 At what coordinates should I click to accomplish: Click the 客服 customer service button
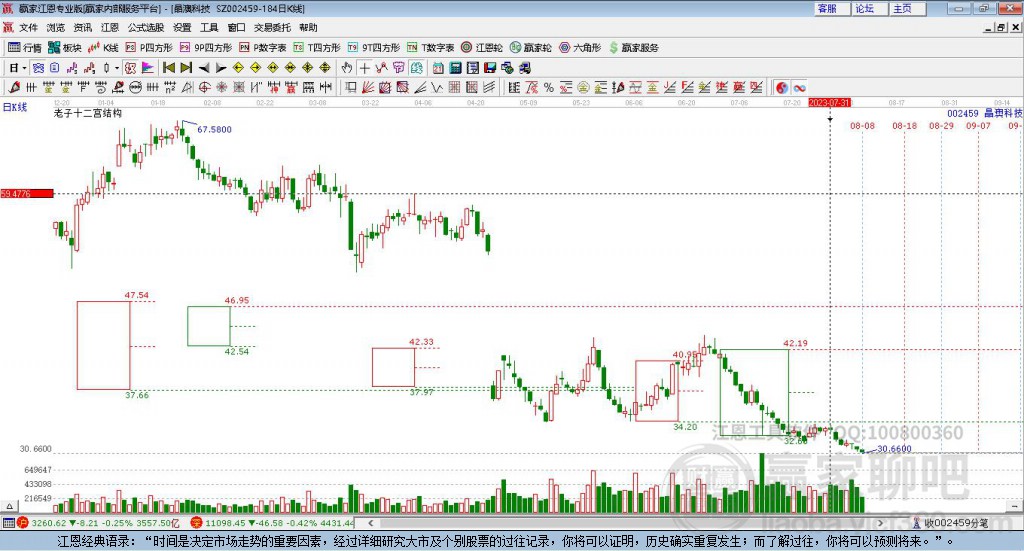[832, 8]
